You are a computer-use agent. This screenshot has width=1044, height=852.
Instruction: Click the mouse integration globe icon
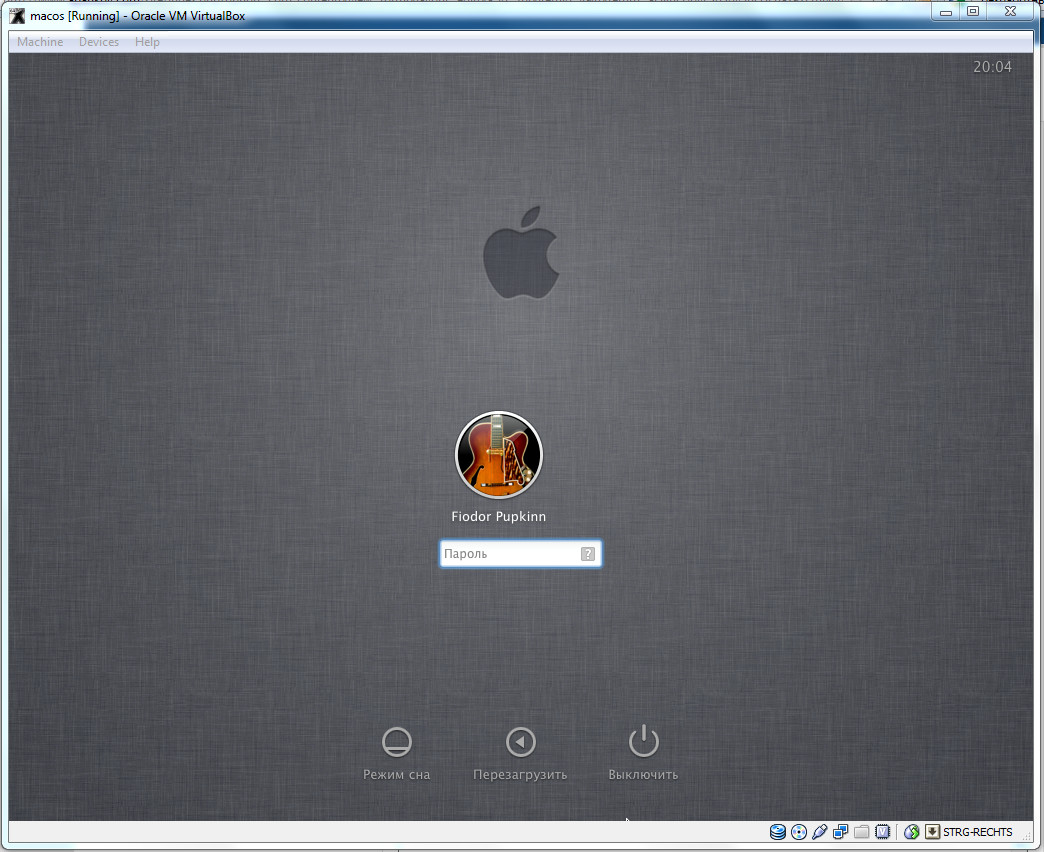click(911, 832)
